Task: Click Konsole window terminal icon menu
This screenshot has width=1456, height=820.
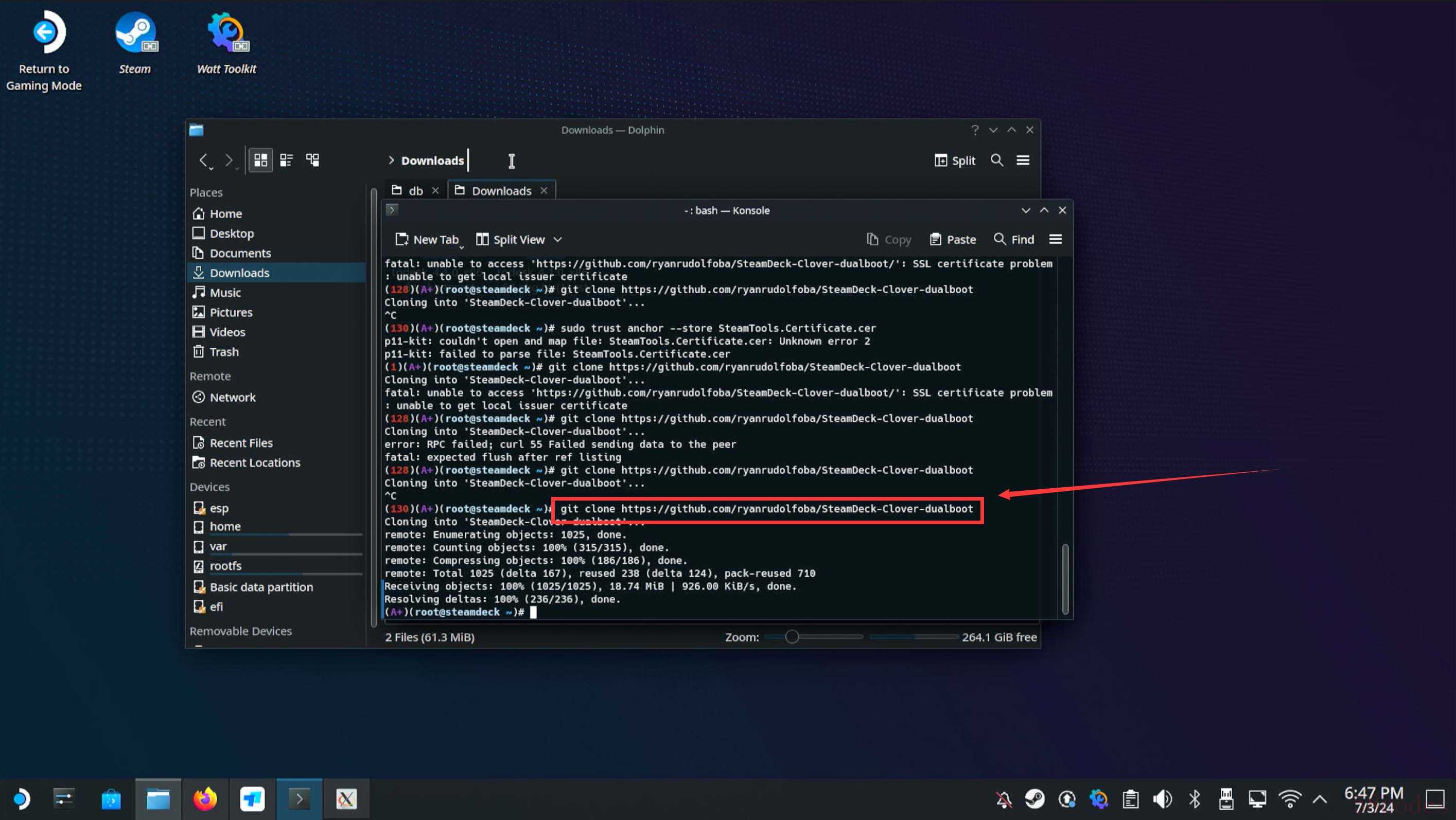Action: (392, 210)
